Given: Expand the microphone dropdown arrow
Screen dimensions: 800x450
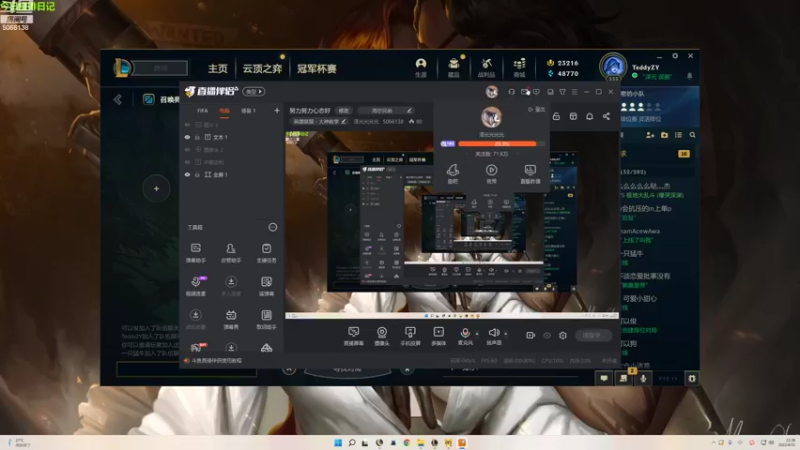Looking at the screenshot, I should tap(477, 334).
